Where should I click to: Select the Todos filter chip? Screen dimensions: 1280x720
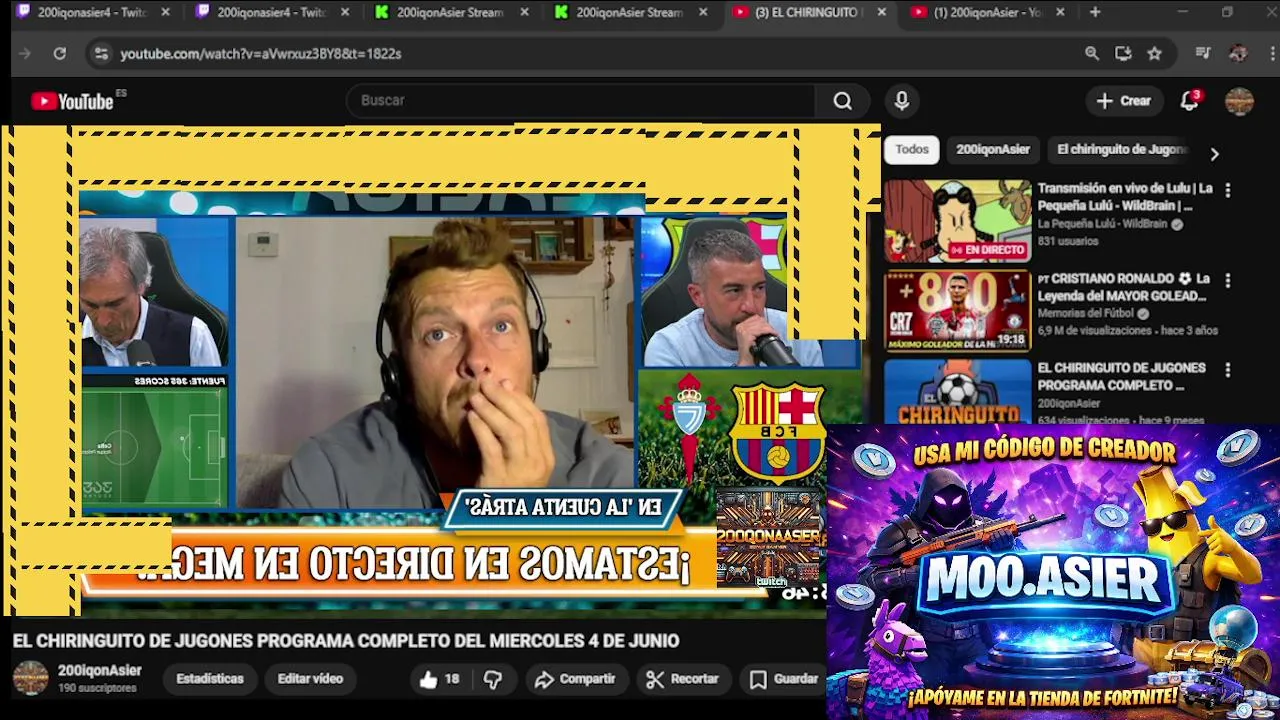(x=912, y=150)
